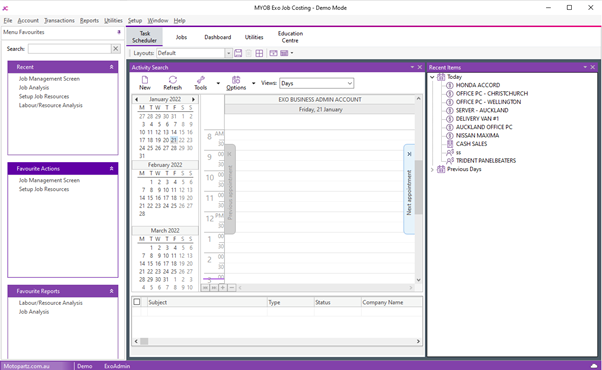
Task: Open Job Management Screen under Recent
Action: coord(49,79)
